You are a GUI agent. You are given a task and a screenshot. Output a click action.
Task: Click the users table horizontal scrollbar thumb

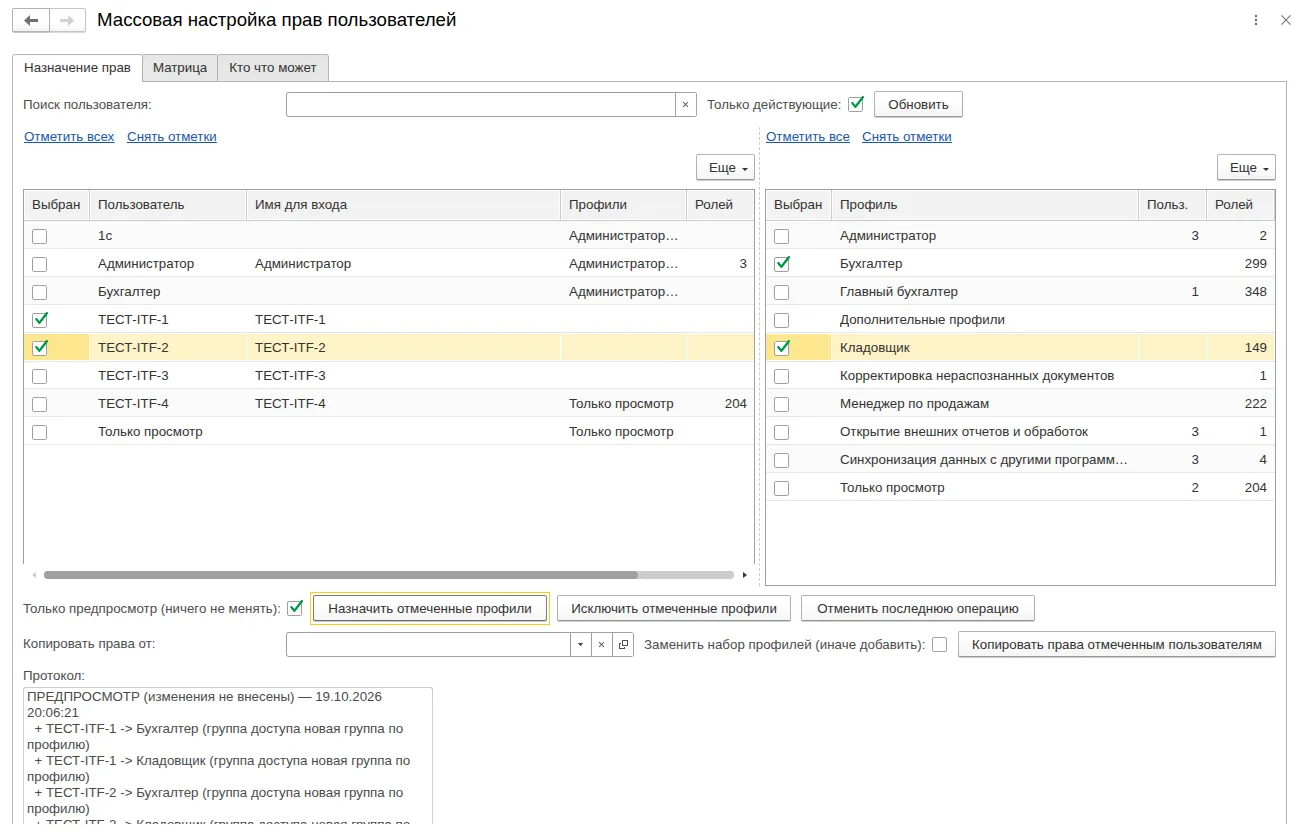pos(340,575)
